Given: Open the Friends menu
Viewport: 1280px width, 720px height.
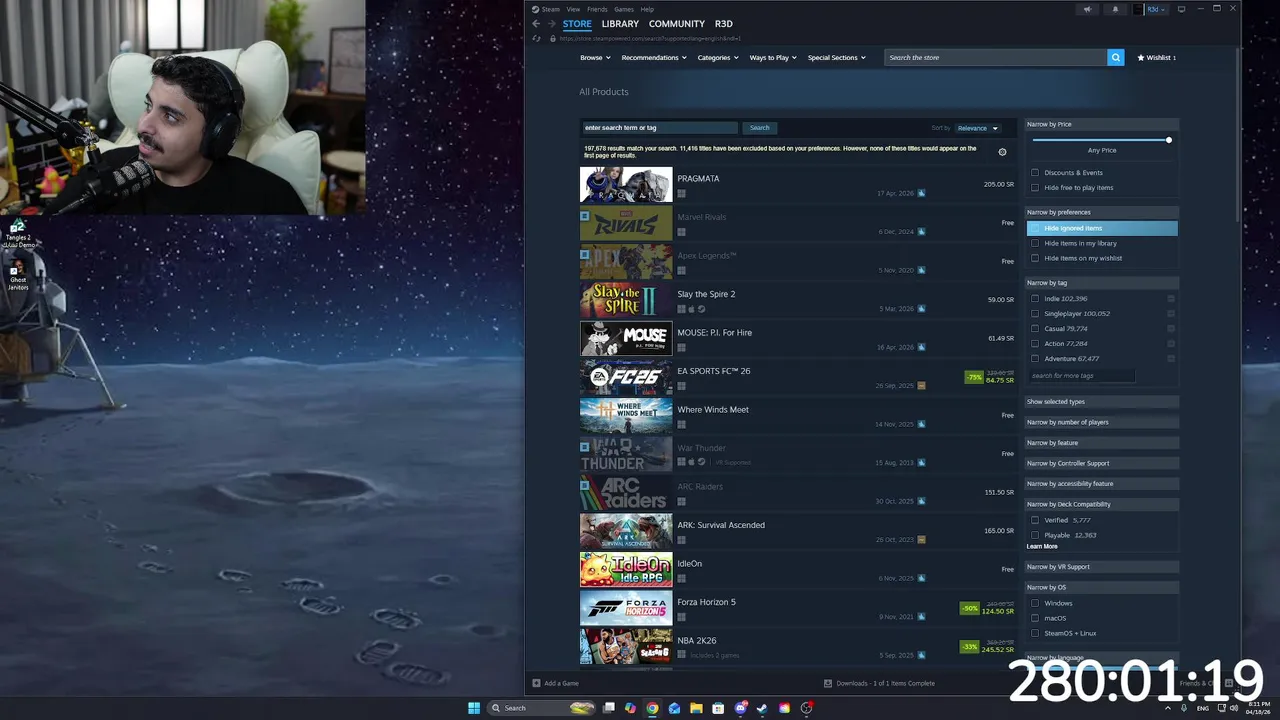Looking at the screenshot, I should pyautogui.click(x=597, y=9).
